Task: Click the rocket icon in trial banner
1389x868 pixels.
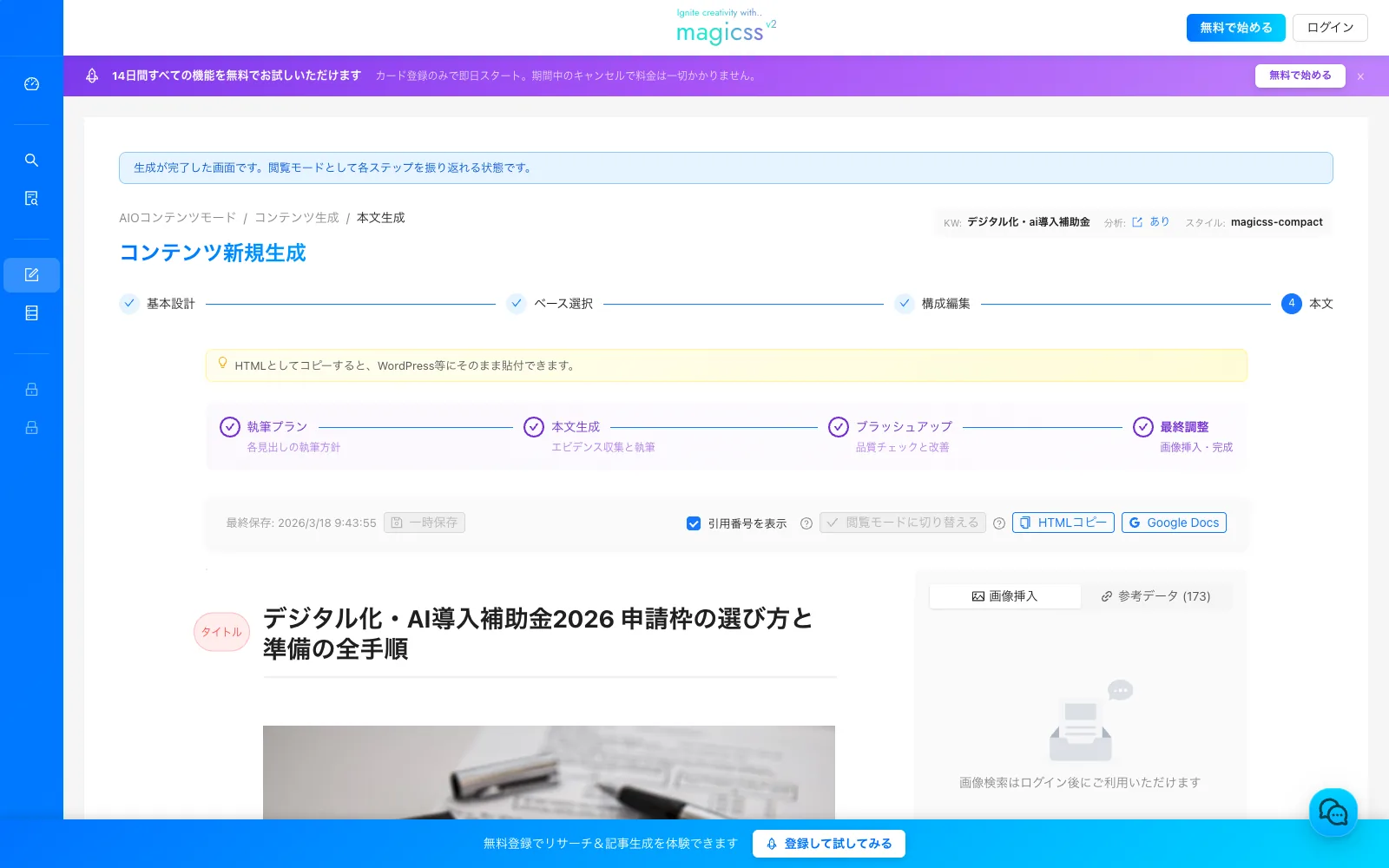Action: (x=92, y=76)
